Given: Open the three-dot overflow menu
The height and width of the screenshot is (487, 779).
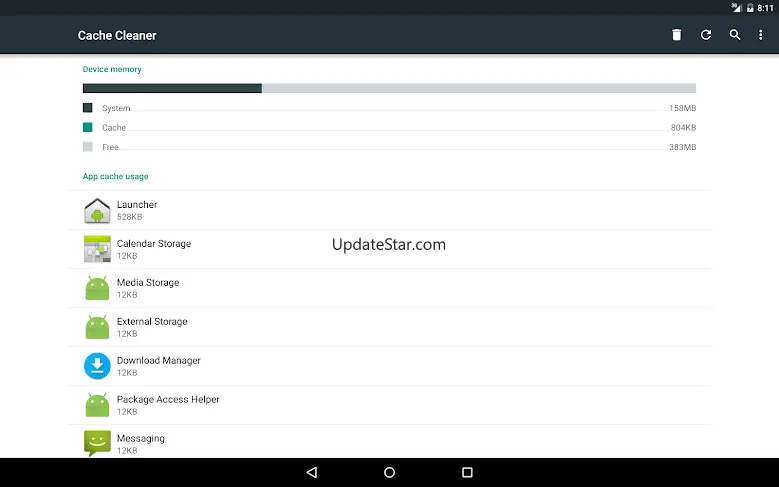Looking at the screenshot, I should coord(760,35).
